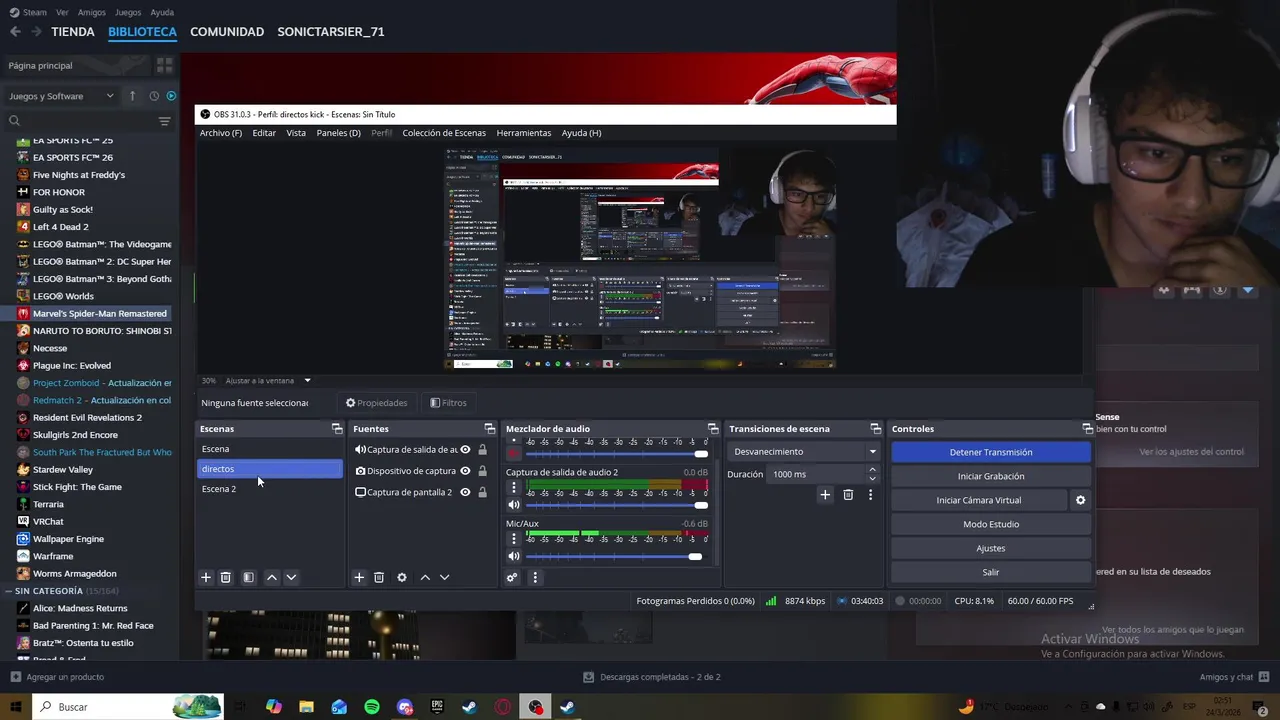Undock the Escenas panel
The width and height of the screenshot is (1280, 720).
337,428
